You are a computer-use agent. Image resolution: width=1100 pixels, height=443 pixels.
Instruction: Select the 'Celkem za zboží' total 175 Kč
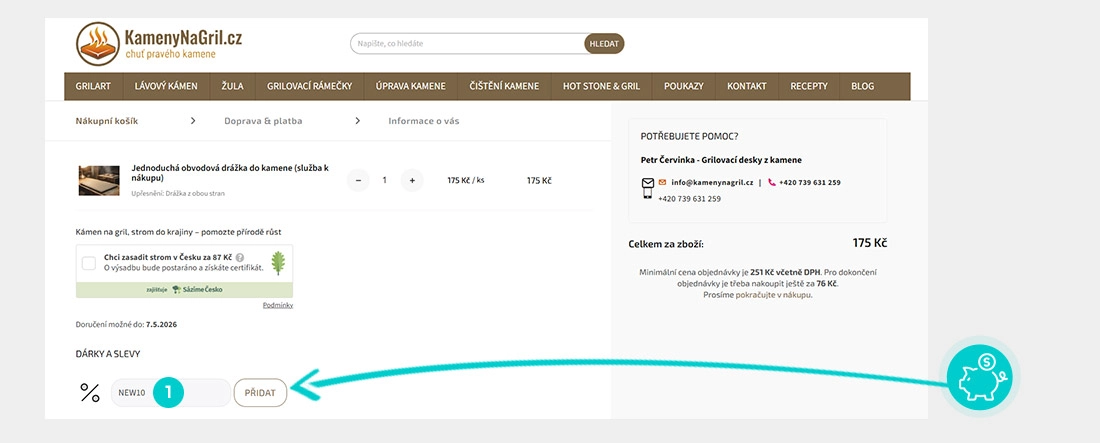[x=870, y=243]
